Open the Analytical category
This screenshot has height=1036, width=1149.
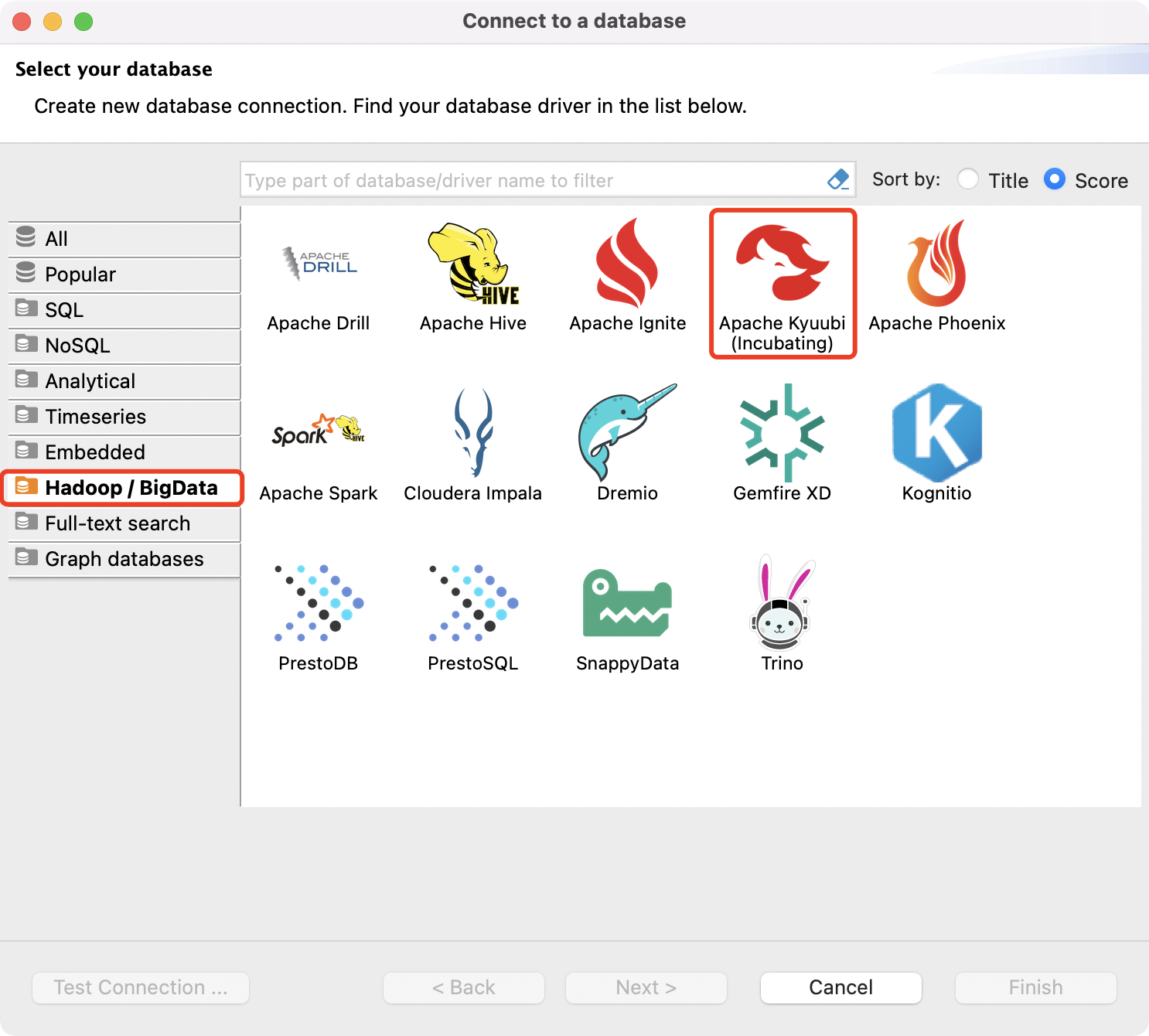tap(124, 381)
